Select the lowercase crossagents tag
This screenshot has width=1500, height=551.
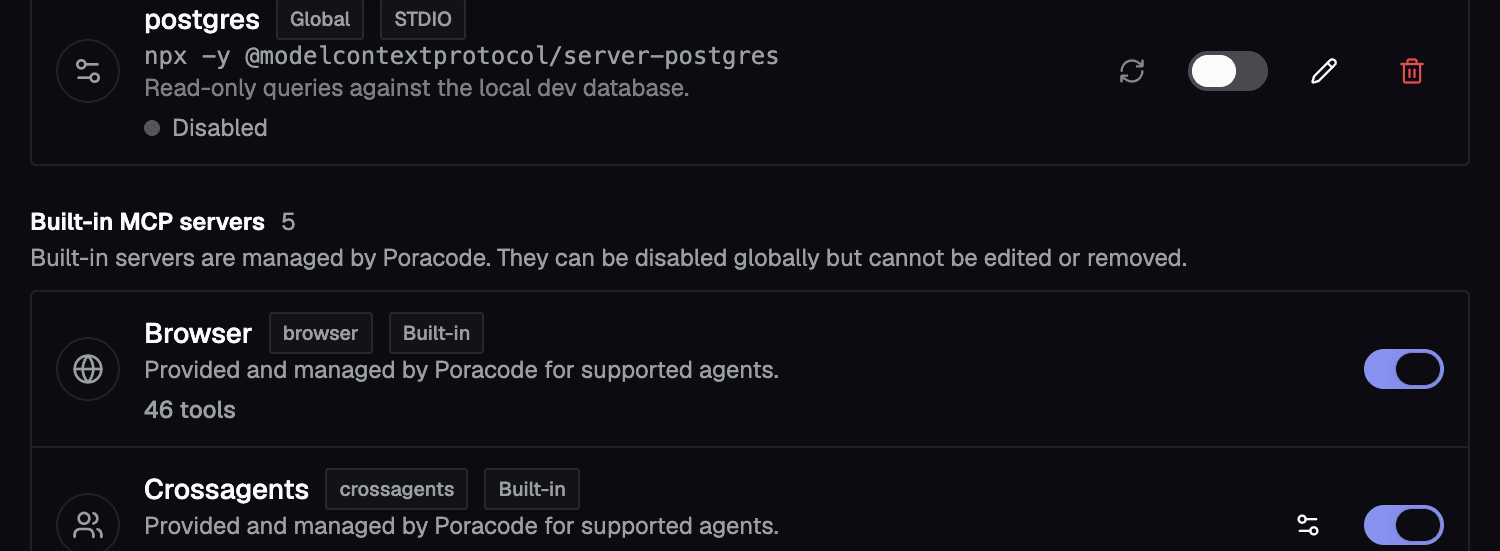[x=397, y=489]
